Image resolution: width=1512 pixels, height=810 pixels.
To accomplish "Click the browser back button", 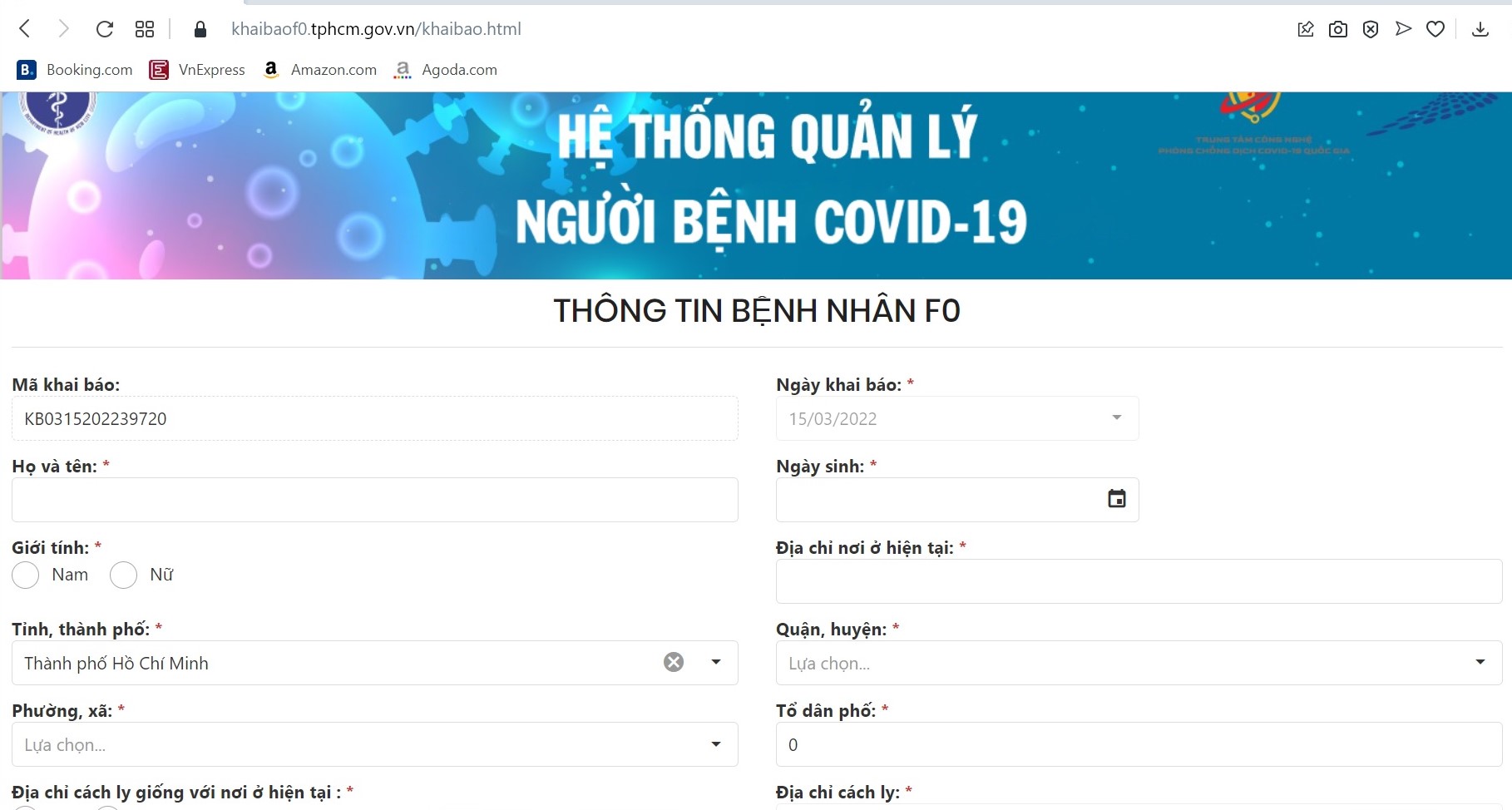I will point(24,28).
